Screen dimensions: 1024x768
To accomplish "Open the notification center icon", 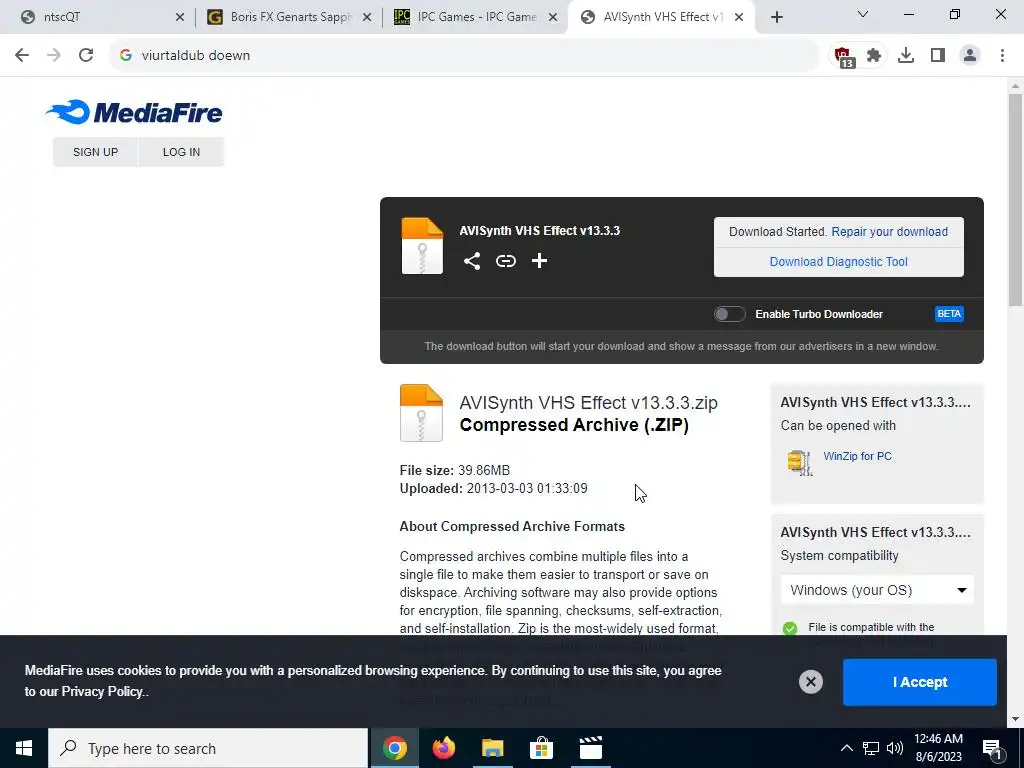I will tap(992, 748).
